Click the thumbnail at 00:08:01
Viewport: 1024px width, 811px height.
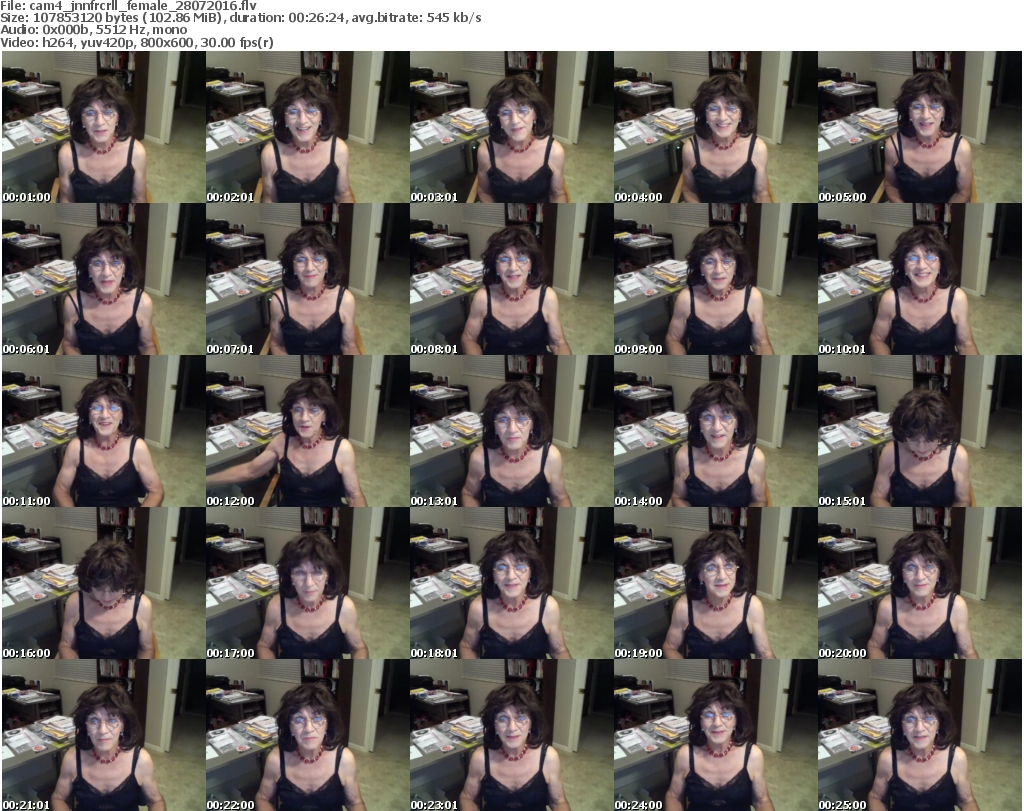coord(511,279)
